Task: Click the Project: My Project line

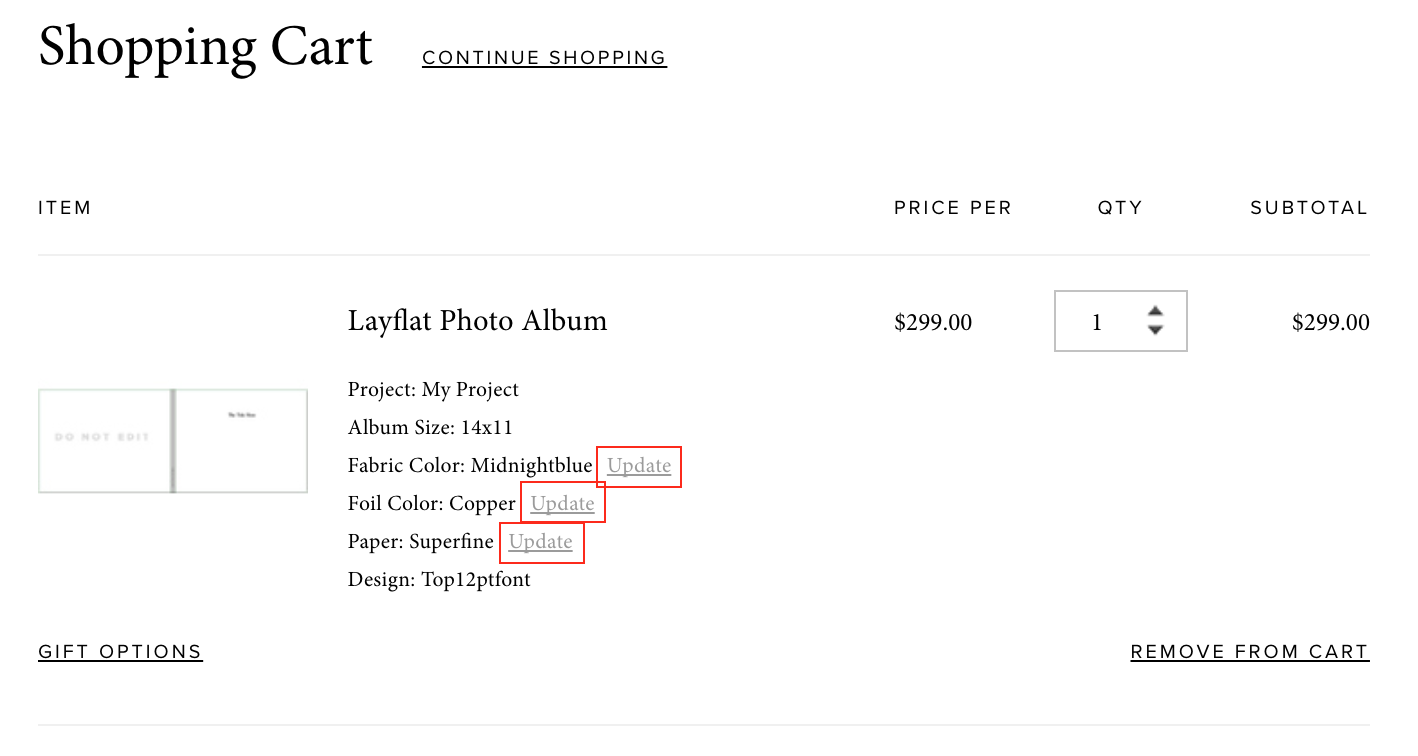Action: click(433, 390)
